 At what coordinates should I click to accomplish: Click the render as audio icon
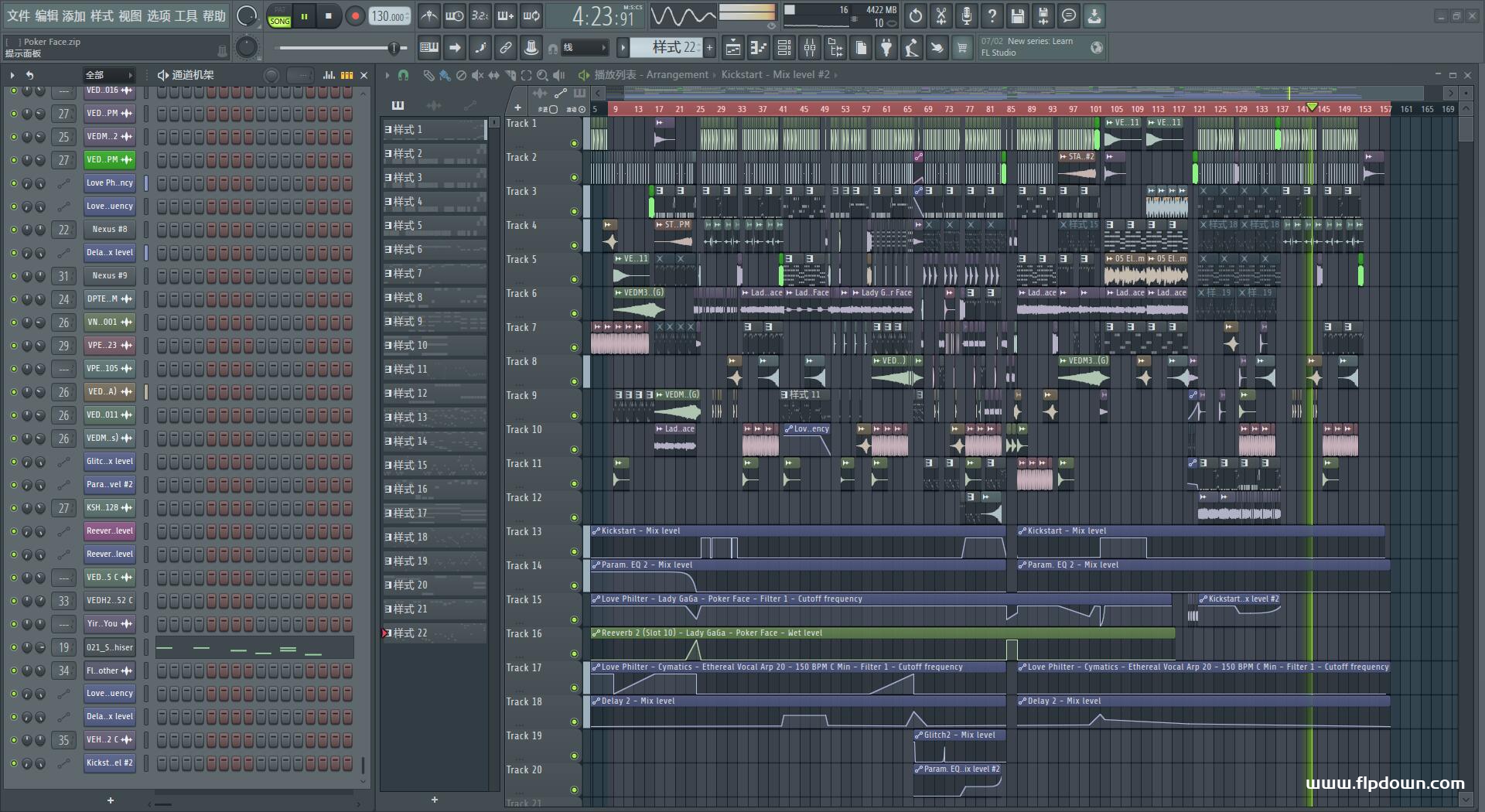point(1043,15)
